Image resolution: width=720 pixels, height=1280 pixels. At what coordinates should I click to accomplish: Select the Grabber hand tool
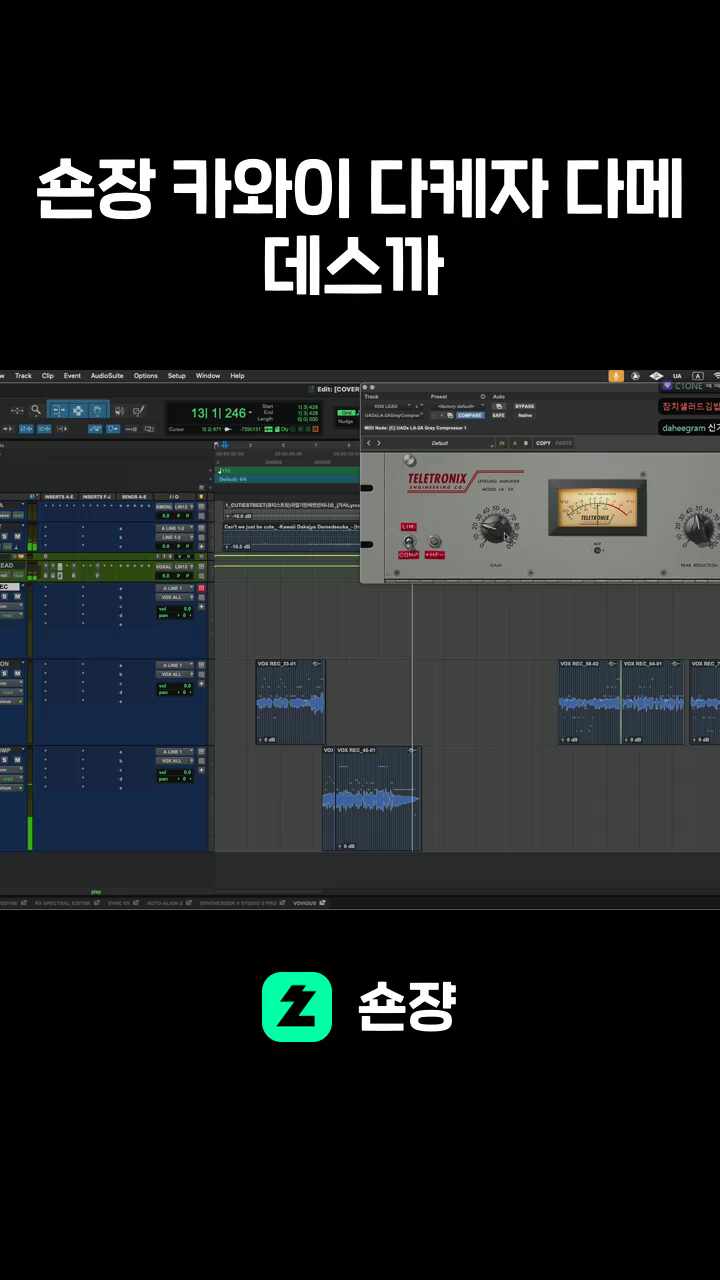(x=97, y=410)
